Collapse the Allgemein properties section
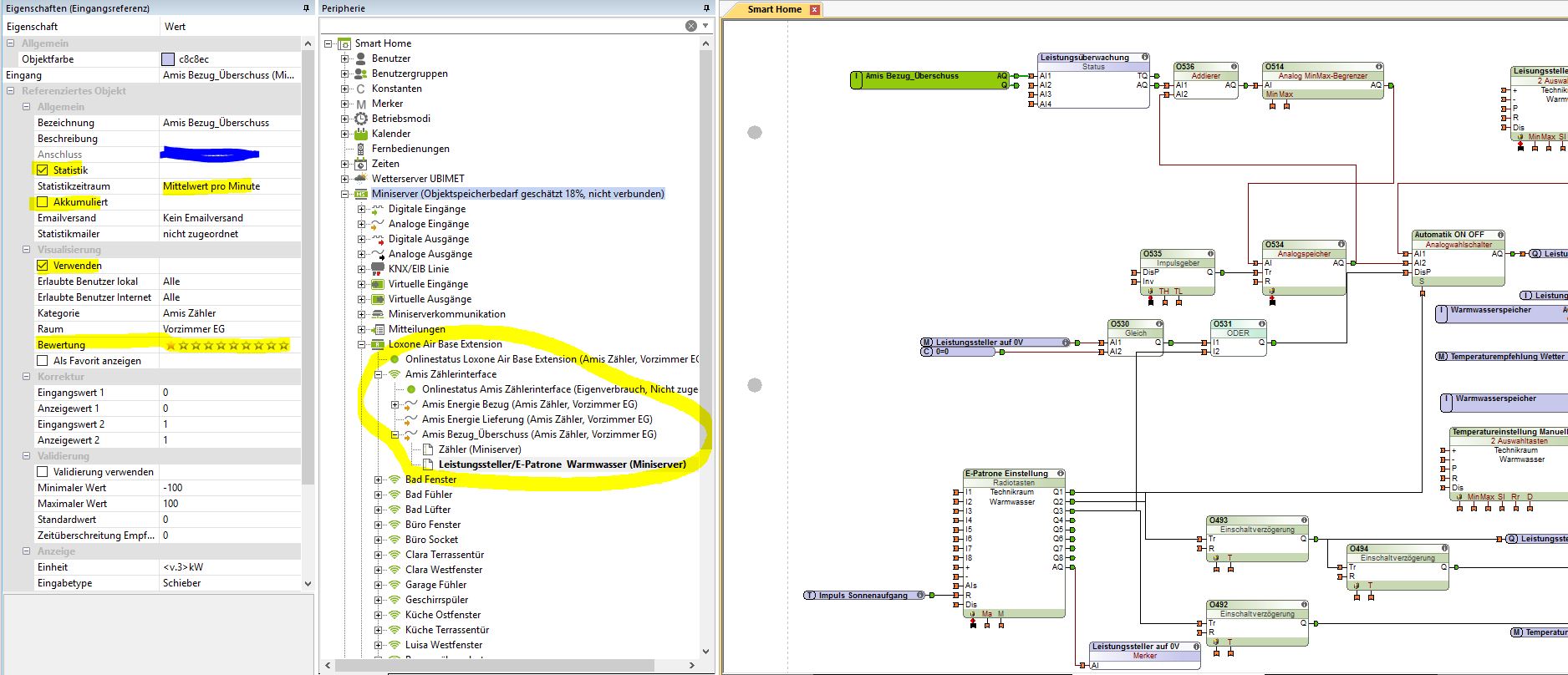The width and height of the screenshot is (1568, 675). pyautogui.click(x=11, y=43)
